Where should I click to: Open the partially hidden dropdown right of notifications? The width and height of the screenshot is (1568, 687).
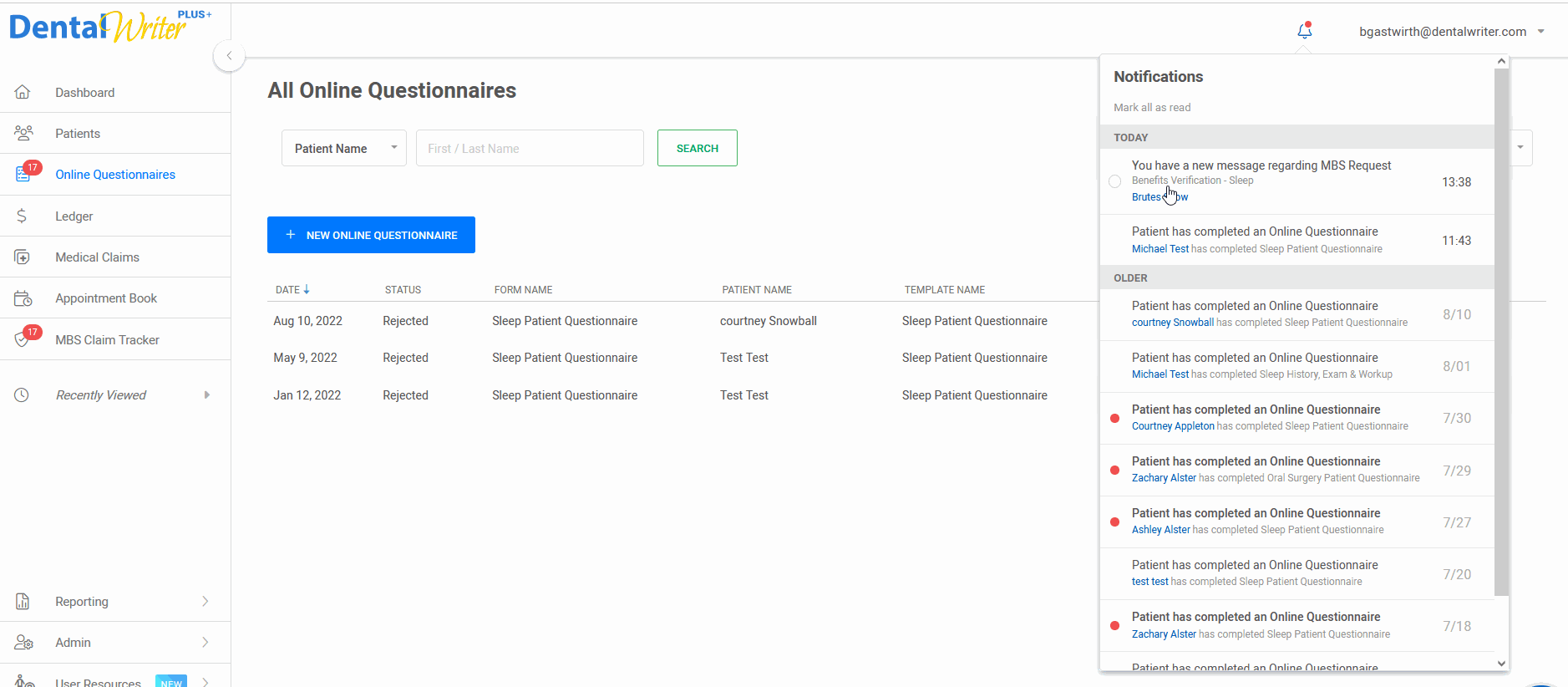point(1520,148)
